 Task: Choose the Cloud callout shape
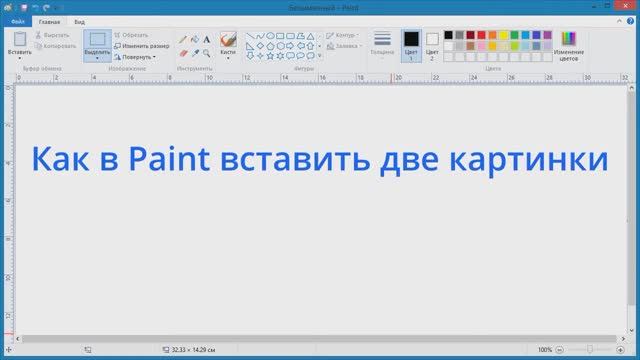click(x=311, y=56)
